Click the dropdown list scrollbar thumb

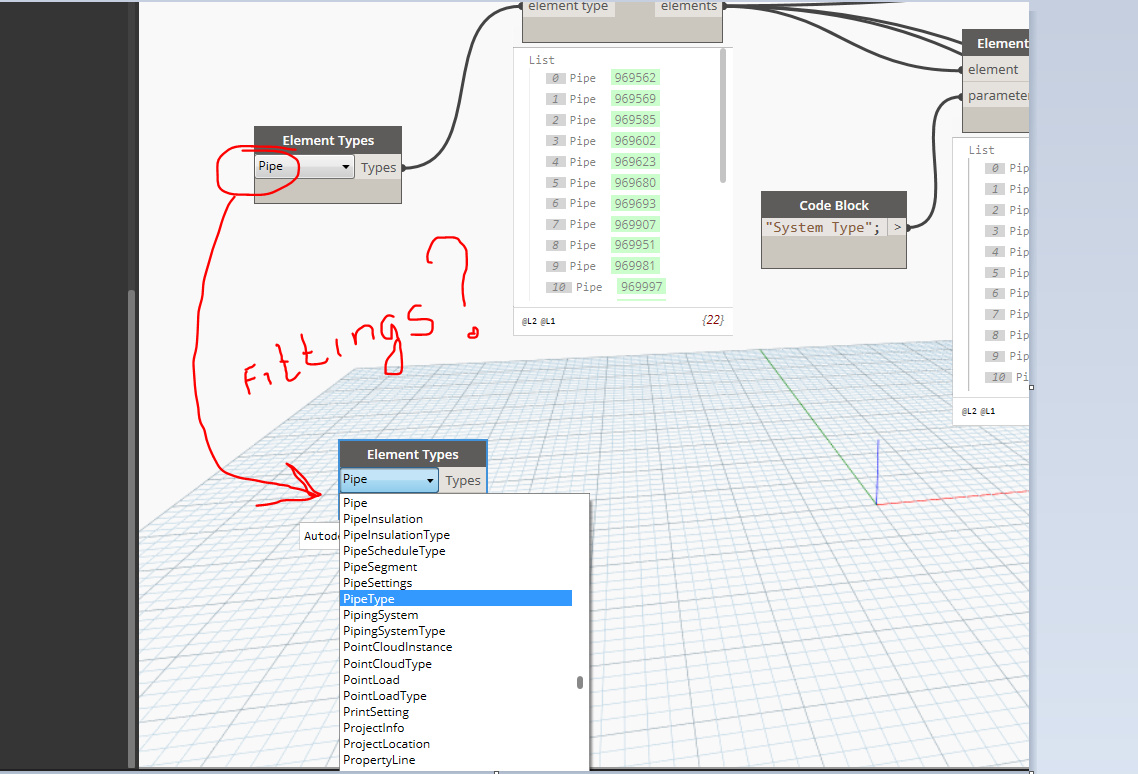[x=580, y=683]
